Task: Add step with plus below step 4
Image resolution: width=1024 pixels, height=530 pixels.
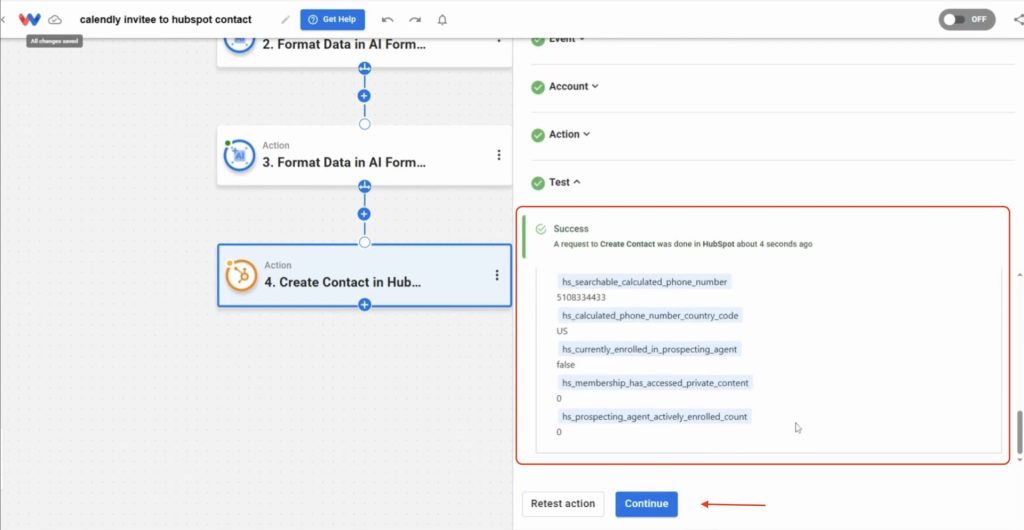Action: coord(364,305)
